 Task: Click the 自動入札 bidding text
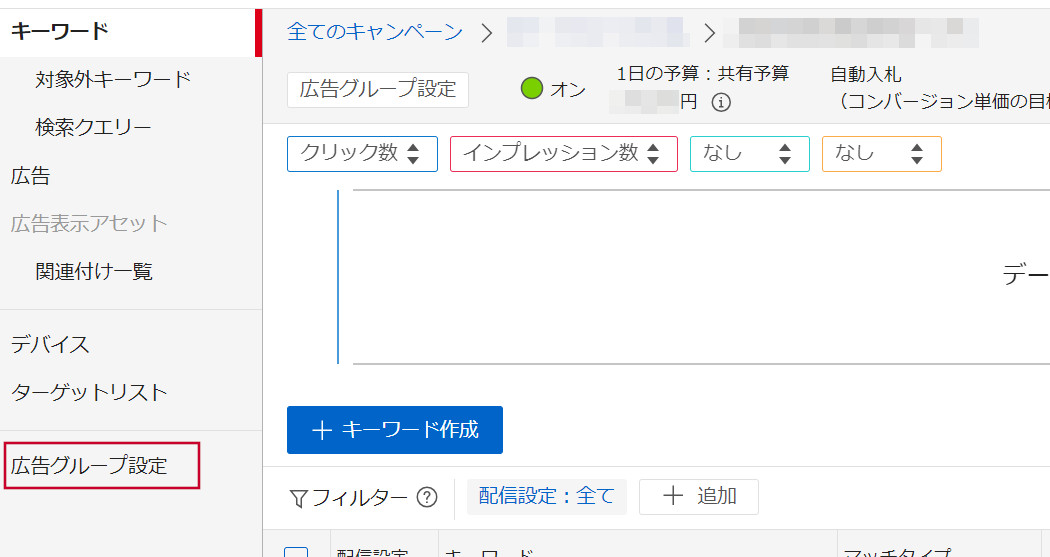(866, 74)
